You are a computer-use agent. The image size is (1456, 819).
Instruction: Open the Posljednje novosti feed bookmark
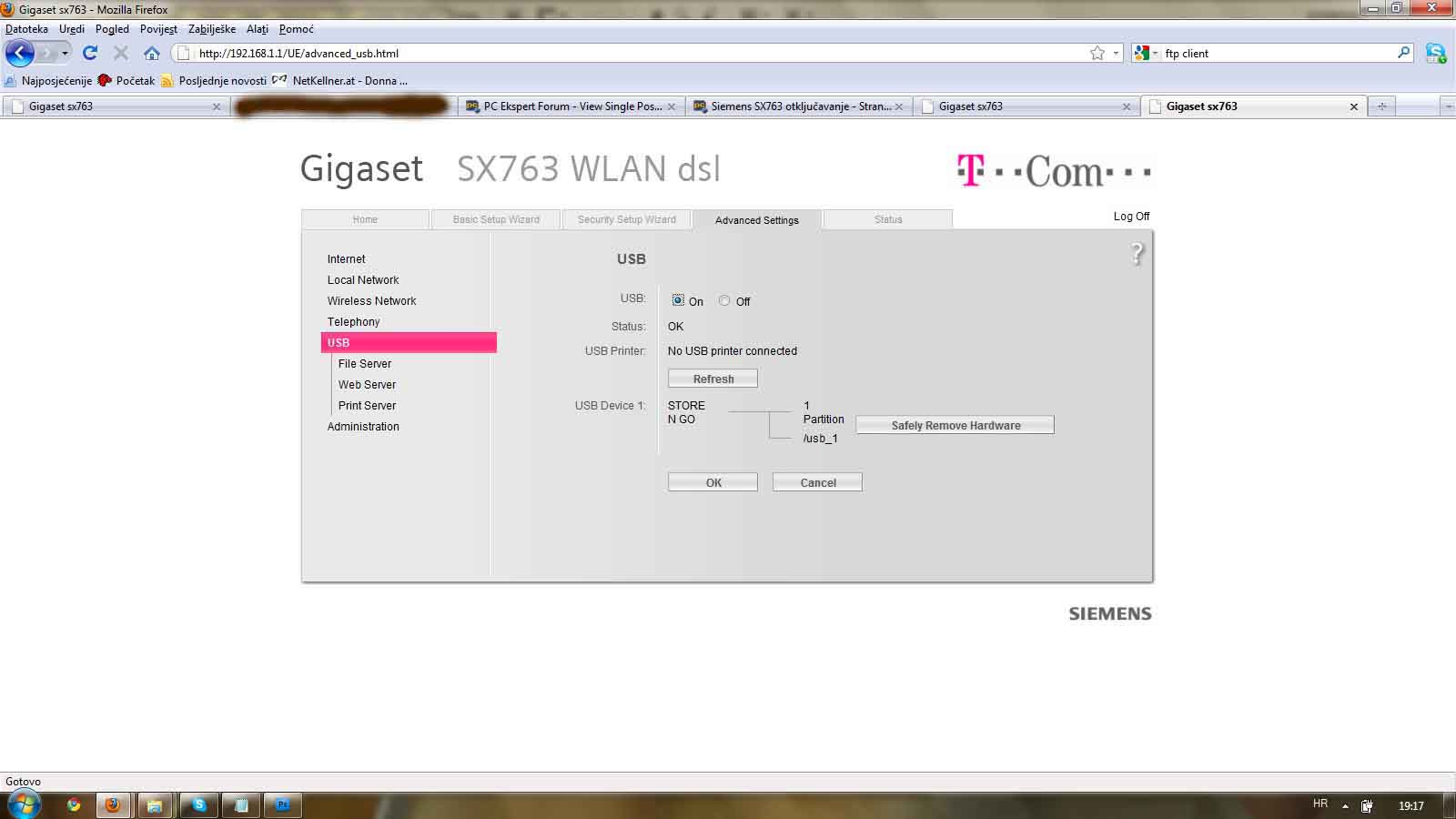point(214,80)
